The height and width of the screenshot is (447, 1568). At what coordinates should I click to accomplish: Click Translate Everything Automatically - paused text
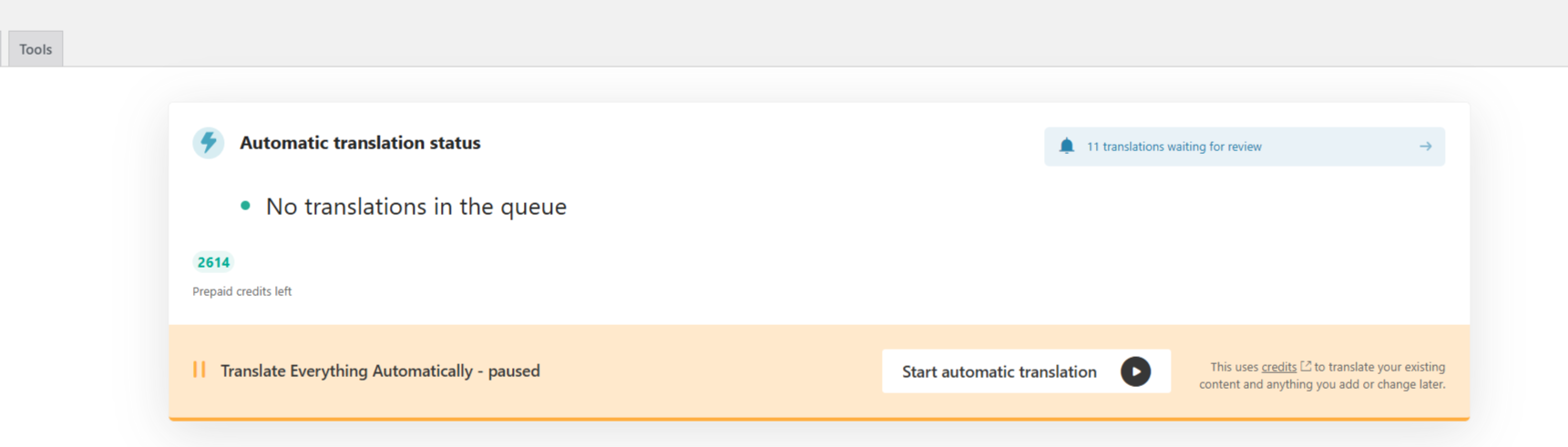(380, 371)
